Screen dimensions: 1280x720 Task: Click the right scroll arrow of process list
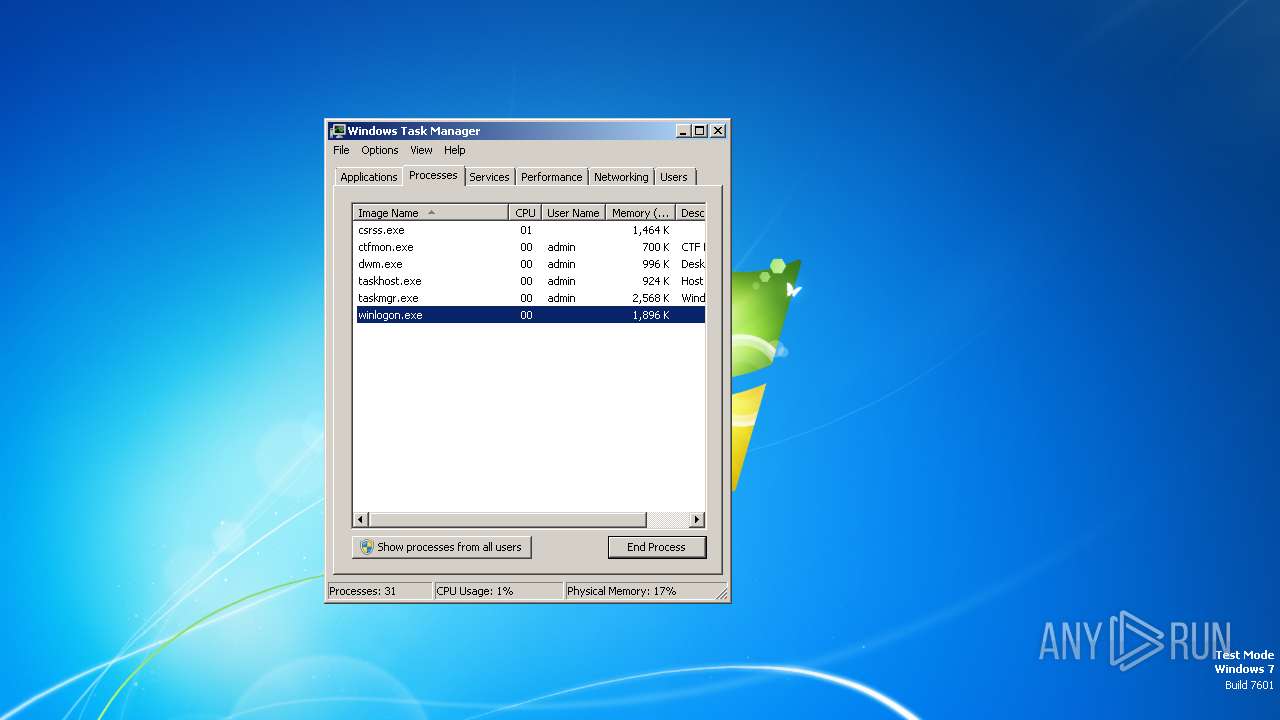point(697,520)
